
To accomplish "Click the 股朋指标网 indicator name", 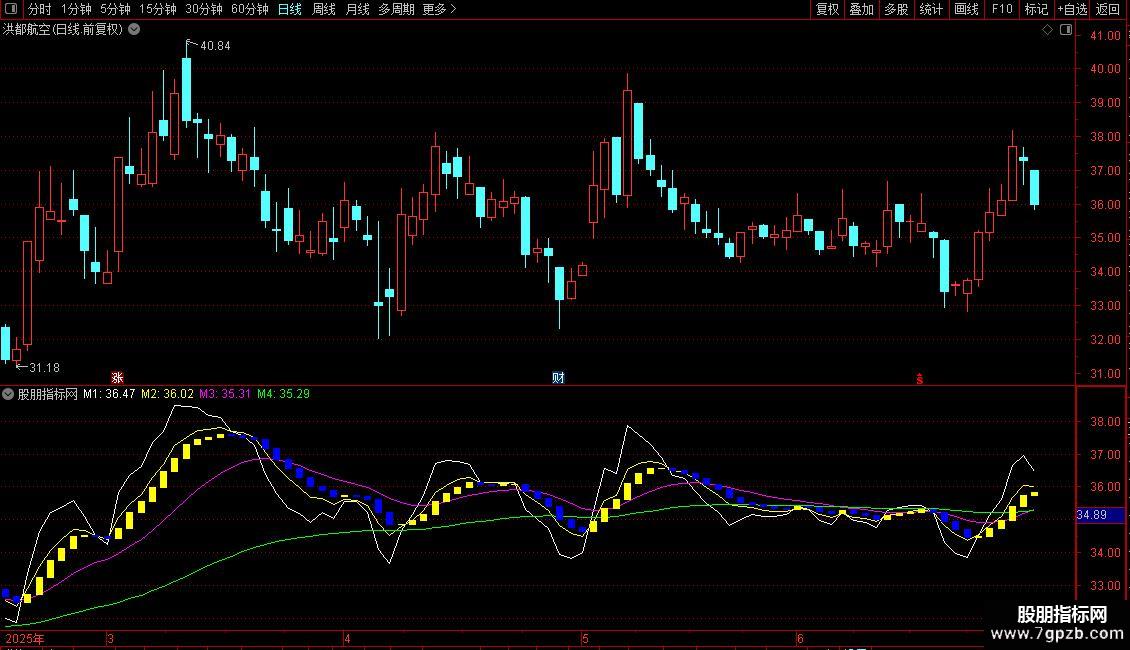I will [48, 394].
